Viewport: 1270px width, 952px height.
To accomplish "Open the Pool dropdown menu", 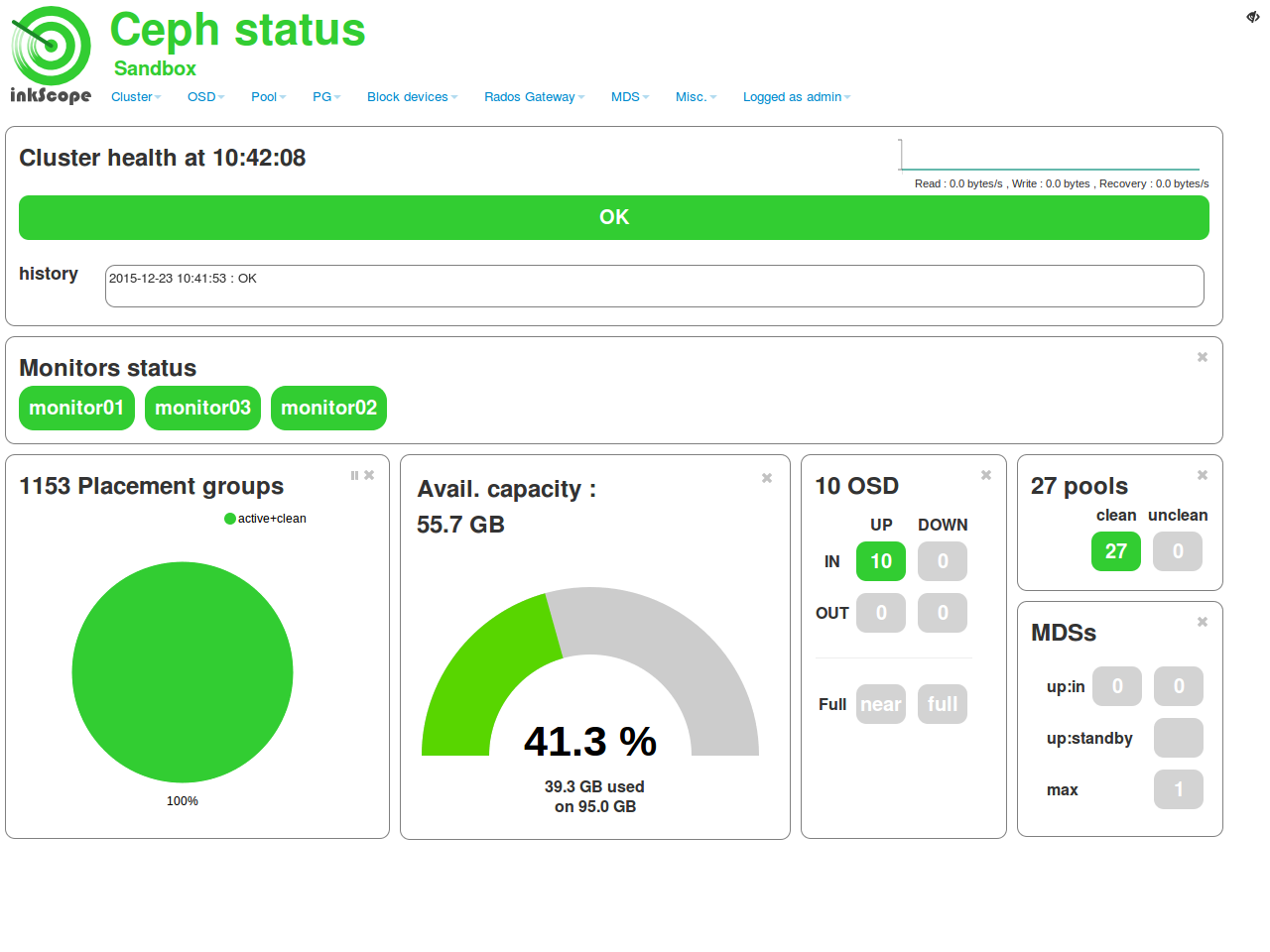I will 268,97.
